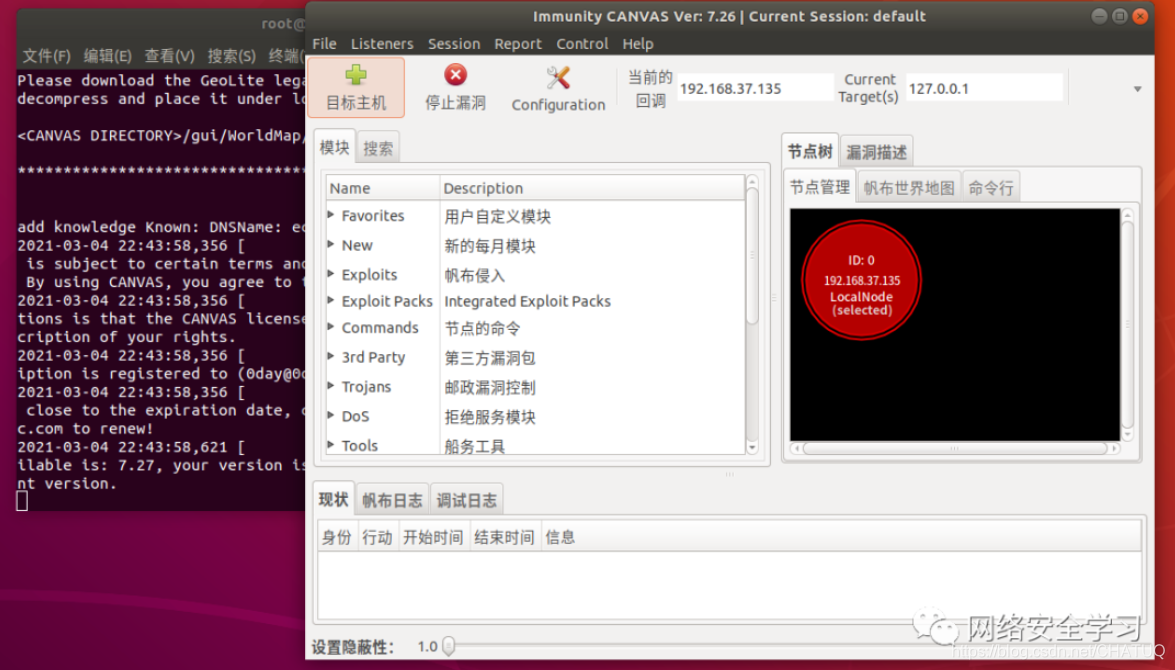This screenshot has width=1175, height=670.
Task: Expand the Exploits tree node
Action: 331,274
